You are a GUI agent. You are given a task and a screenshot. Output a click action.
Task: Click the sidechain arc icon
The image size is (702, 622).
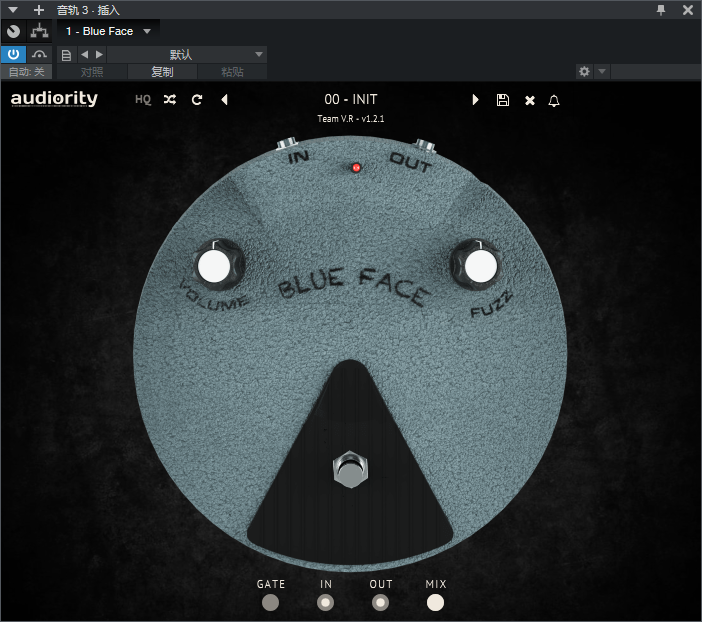click(x=39, y=55)
